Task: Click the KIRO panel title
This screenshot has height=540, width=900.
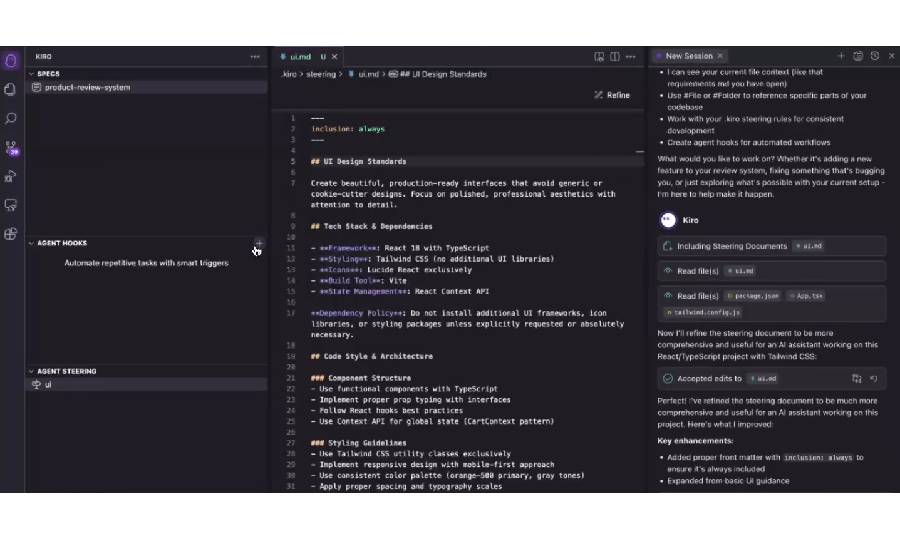Action: [x=44, y=57]
